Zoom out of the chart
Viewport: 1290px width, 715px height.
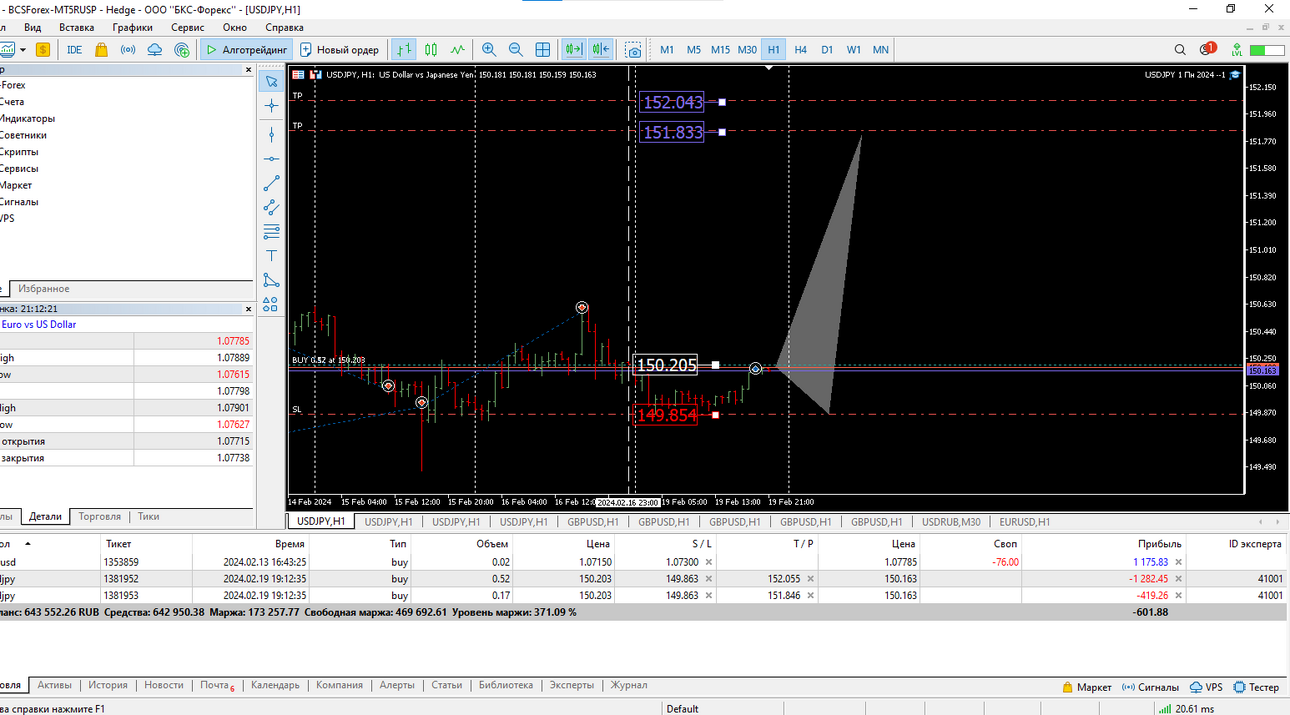[516, 49]
